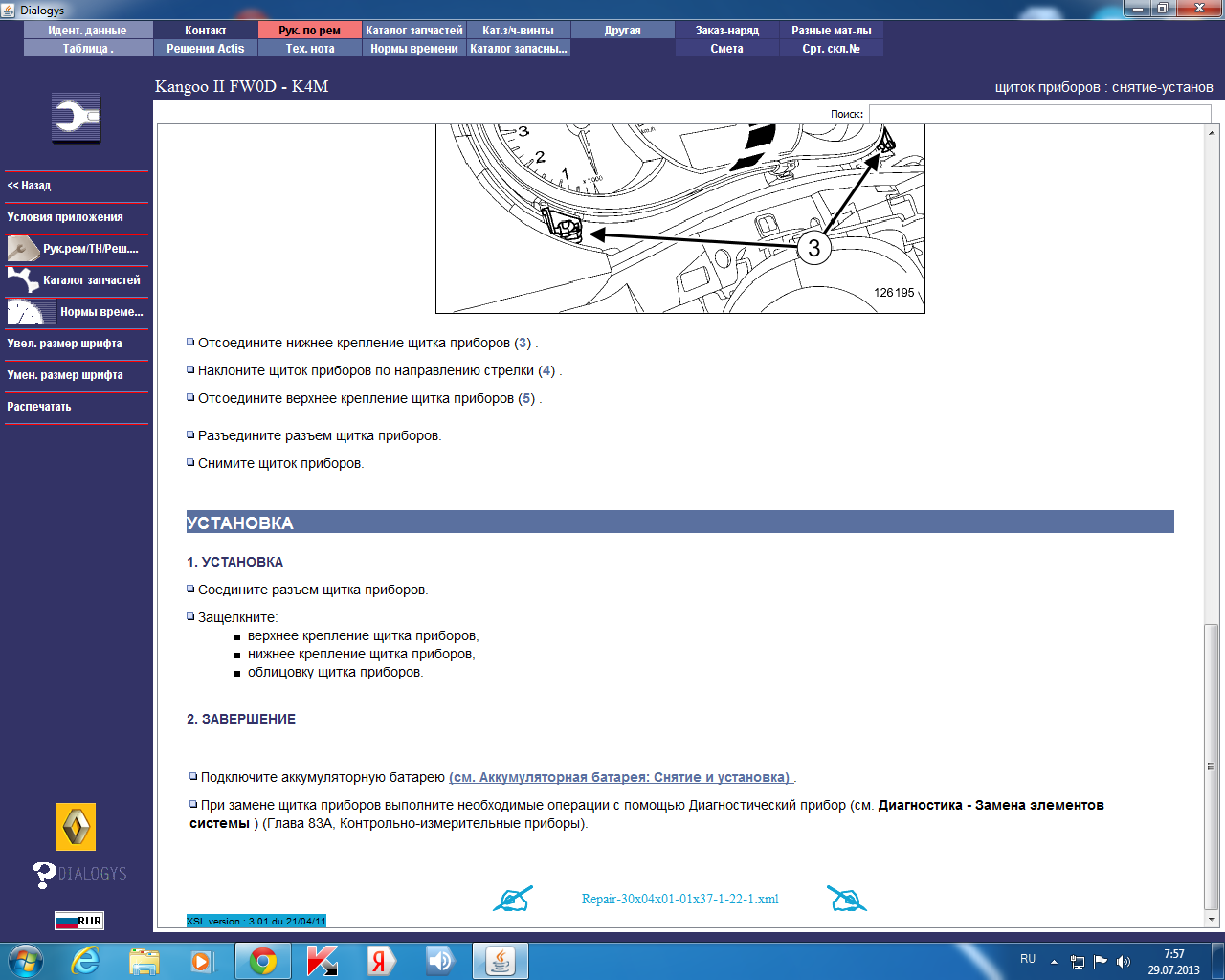This screenshot has height=980, width=1225.
Task: Select the Рук. по рем tab
Action: 310,31
